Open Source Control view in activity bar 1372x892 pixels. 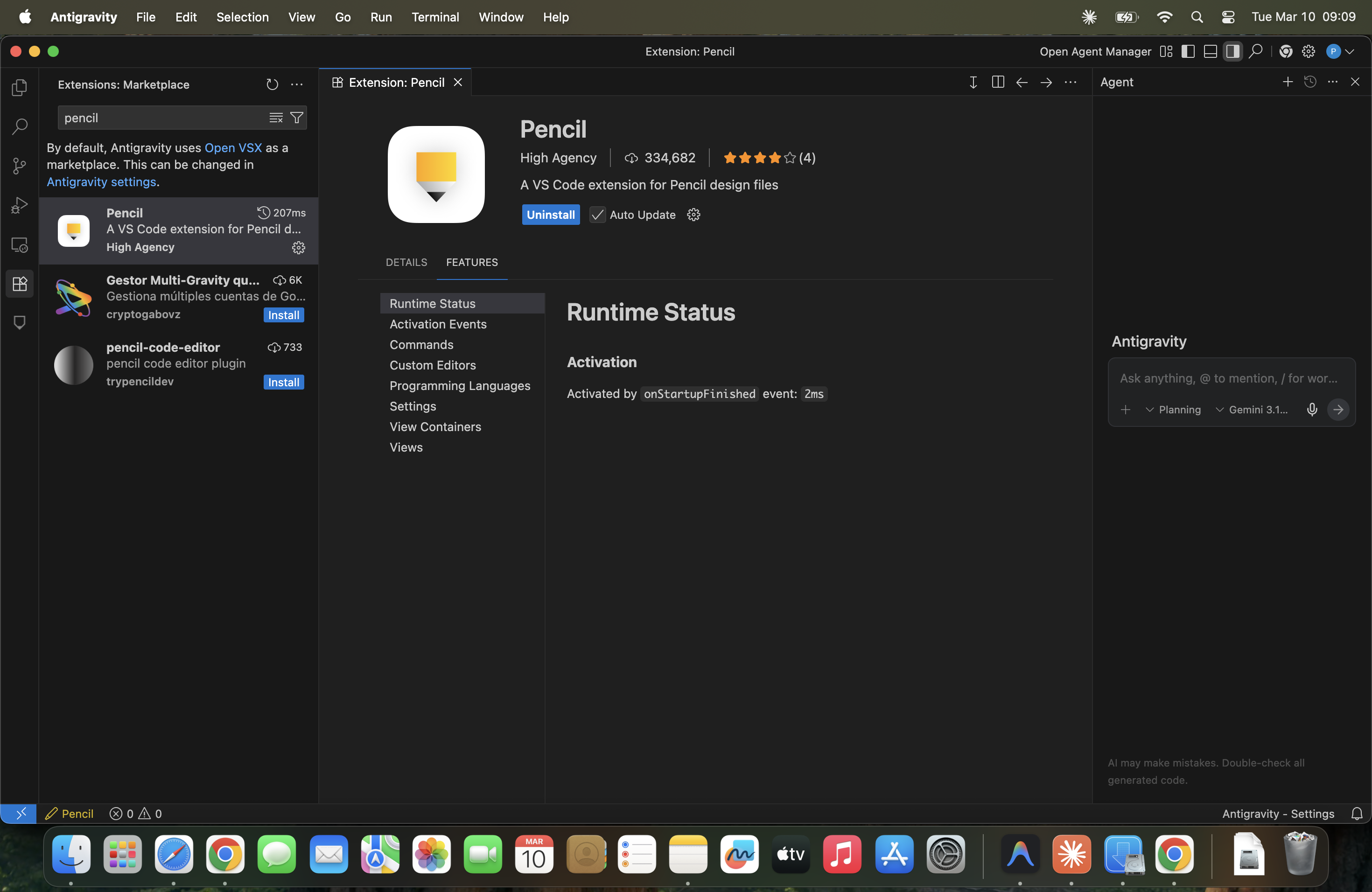coord(20,166)
